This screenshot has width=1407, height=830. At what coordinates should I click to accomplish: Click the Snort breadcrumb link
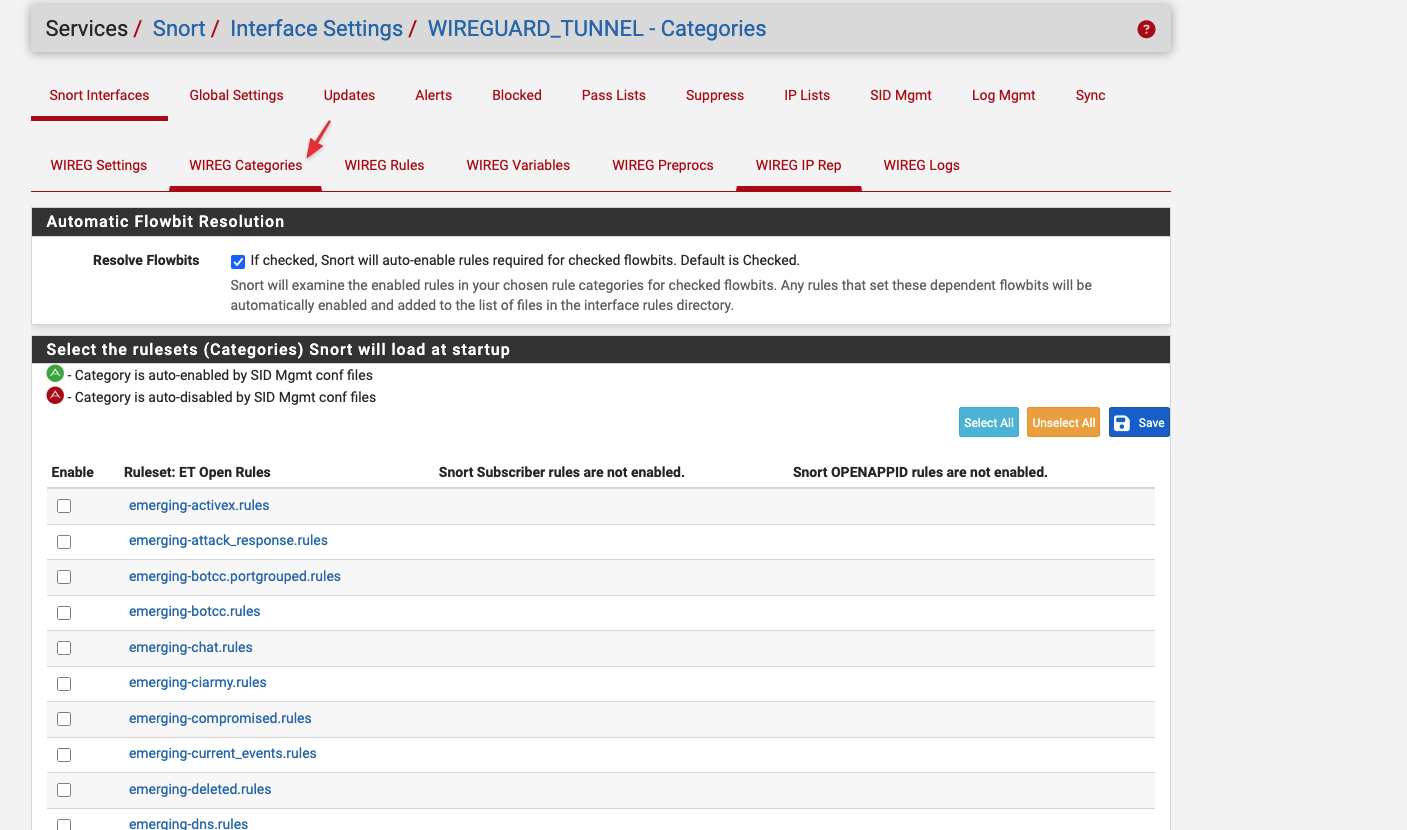tap(178, 29)
